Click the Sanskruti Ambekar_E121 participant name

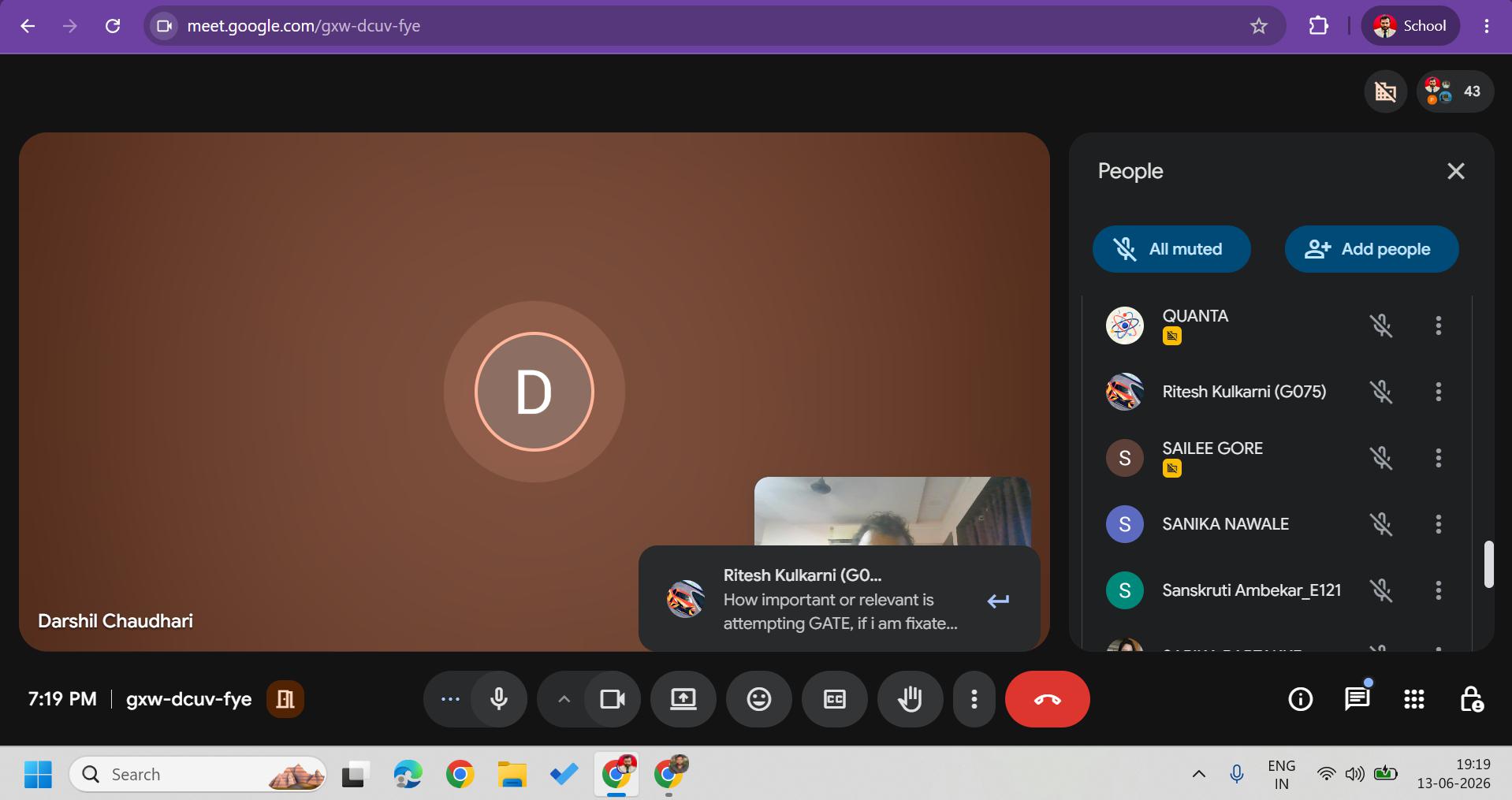pyautogui.click(x=1252, y=590)
